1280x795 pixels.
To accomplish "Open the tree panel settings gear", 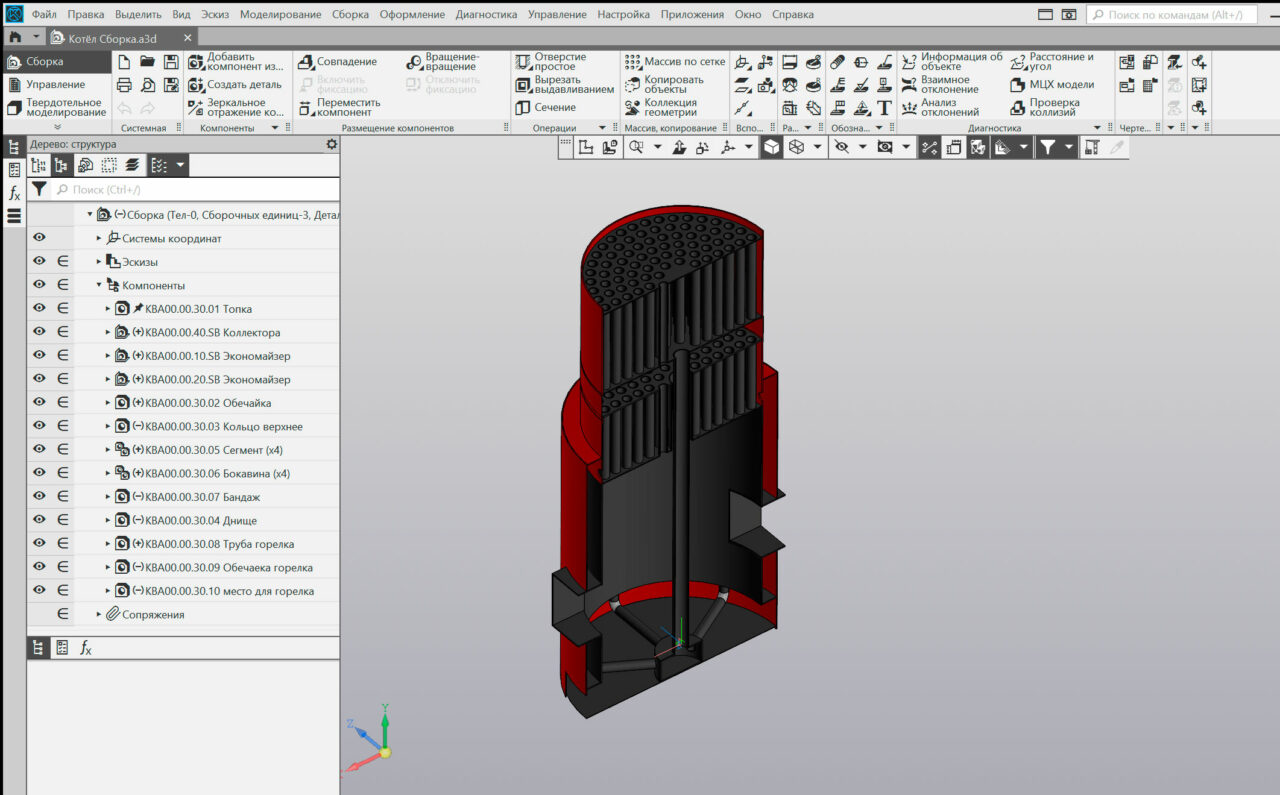I will [x=332, y=144].
